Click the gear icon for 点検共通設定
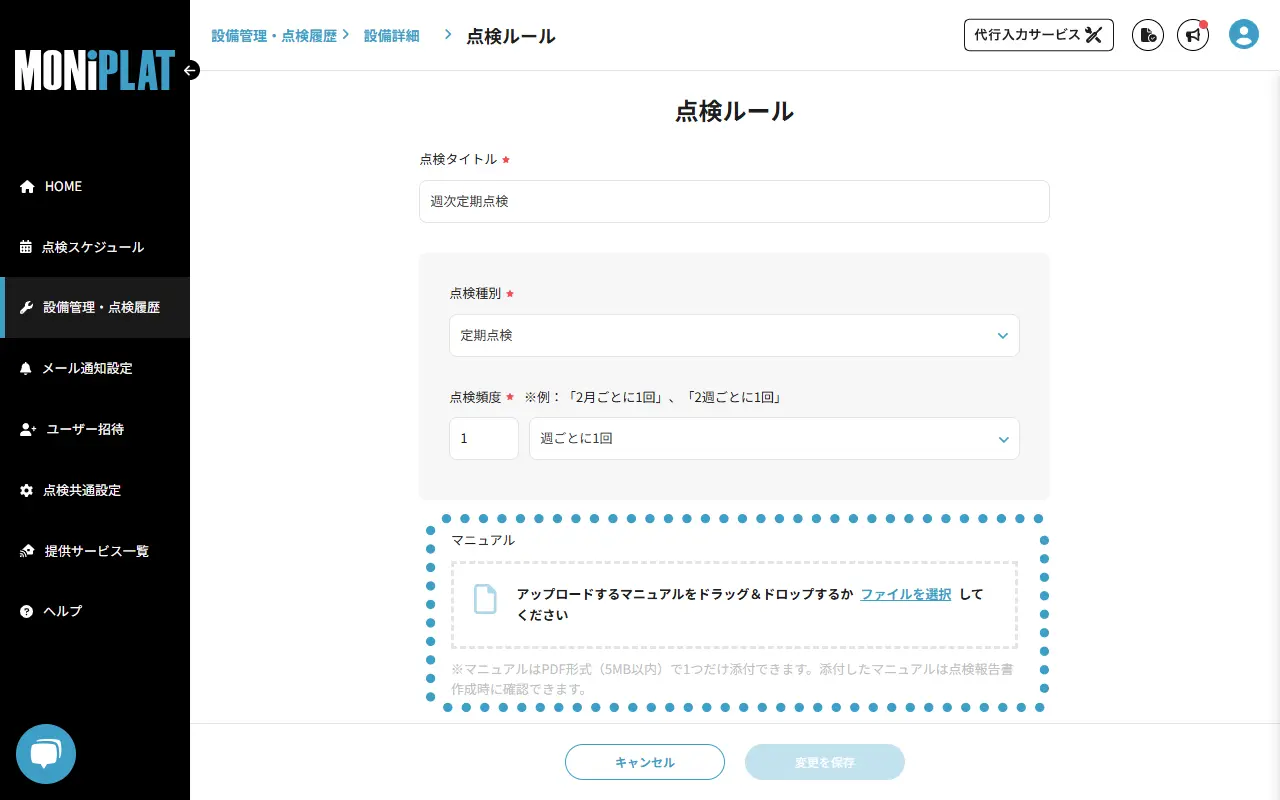 click(26, 490)
